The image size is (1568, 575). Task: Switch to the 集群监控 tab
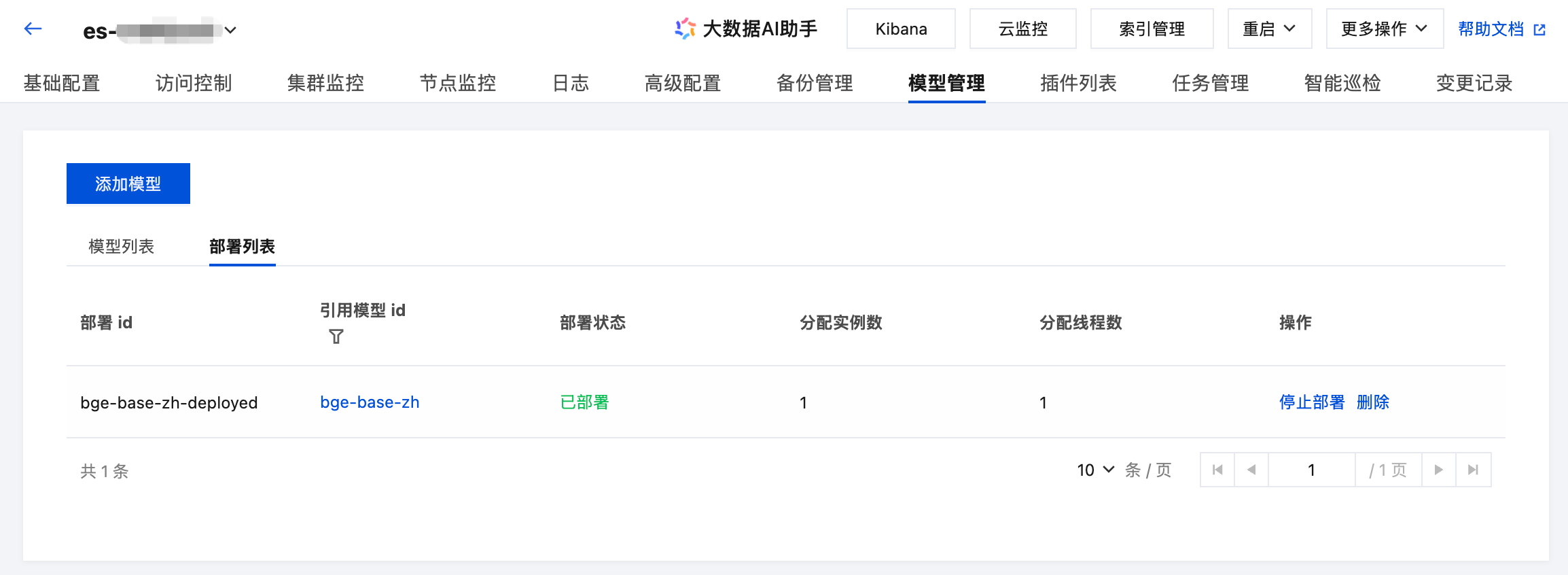click(325, 83)
